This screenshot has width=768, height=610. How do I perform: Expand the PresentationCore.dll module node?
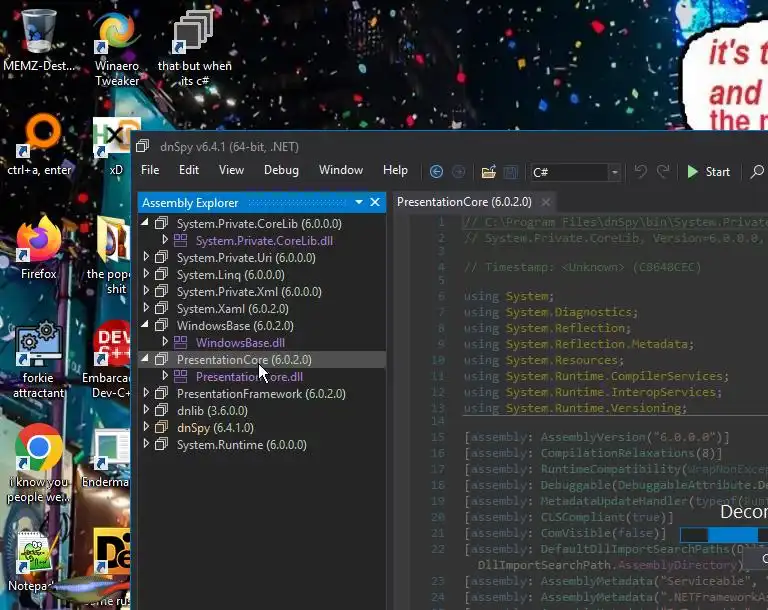pos(165,376)
